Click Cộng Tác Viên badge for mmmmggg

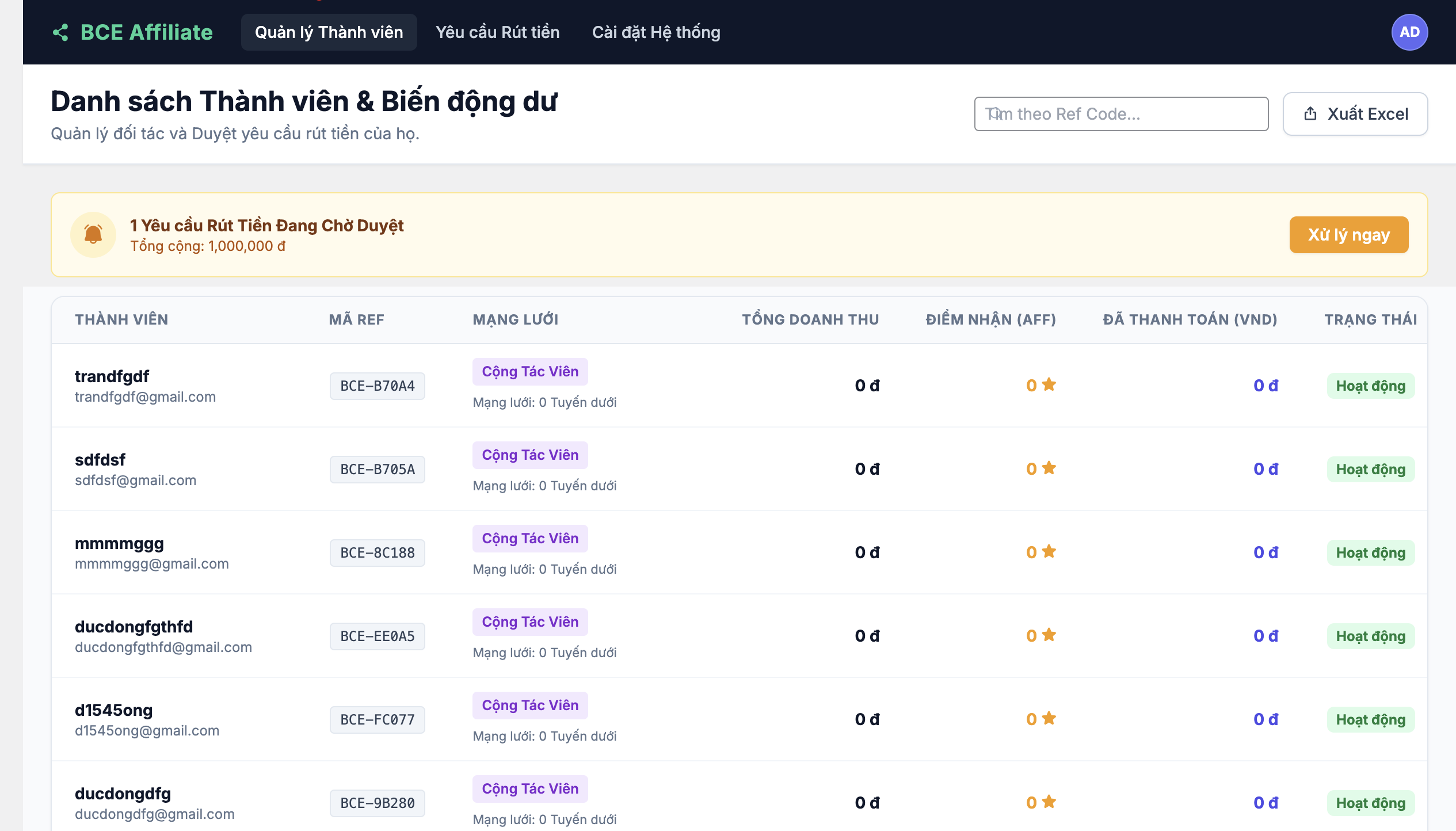coord(530,539)
